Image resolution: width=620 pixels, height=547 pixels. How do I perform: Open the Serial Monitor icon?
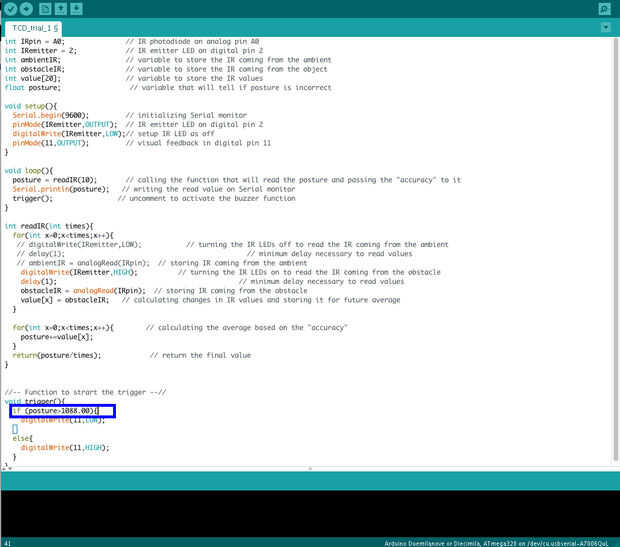pyautogui.click(x=605, y=9)
